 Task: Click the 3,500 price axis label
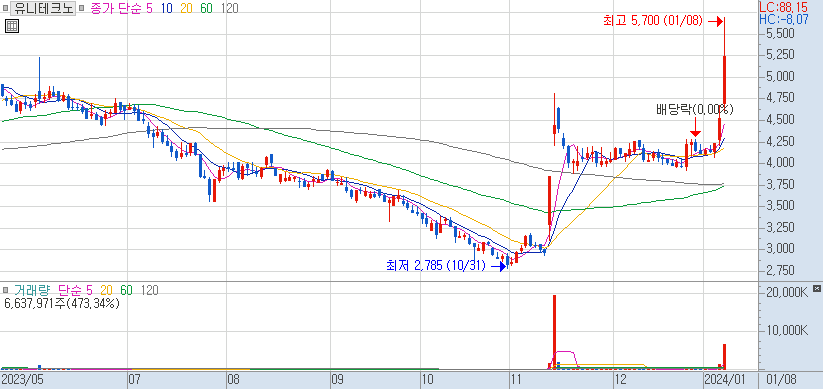pos(779,205)
